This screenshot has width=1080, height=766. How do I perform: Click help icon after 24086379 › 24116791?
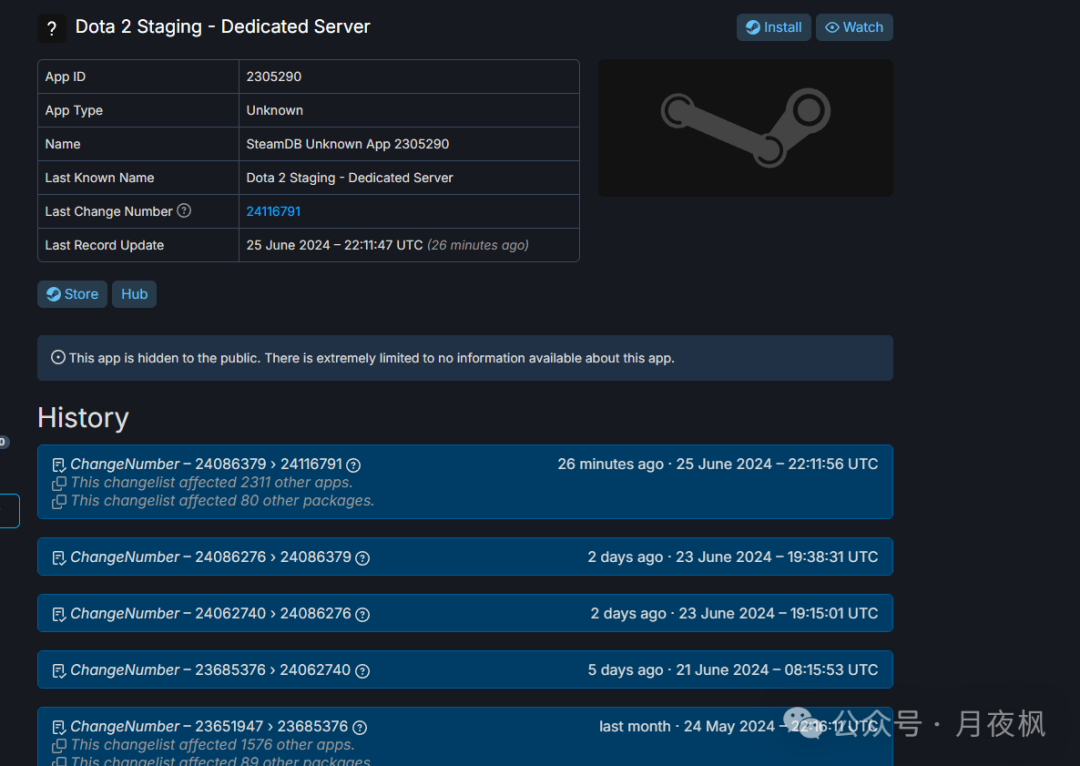pyautogui.click(x=353, y=465)
